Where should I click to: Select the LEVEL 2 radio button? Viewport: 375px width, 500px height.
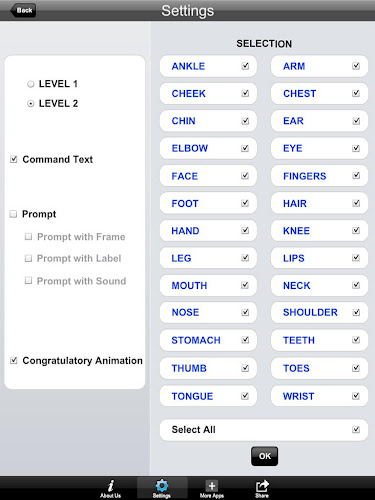click(x=31, y=104)
